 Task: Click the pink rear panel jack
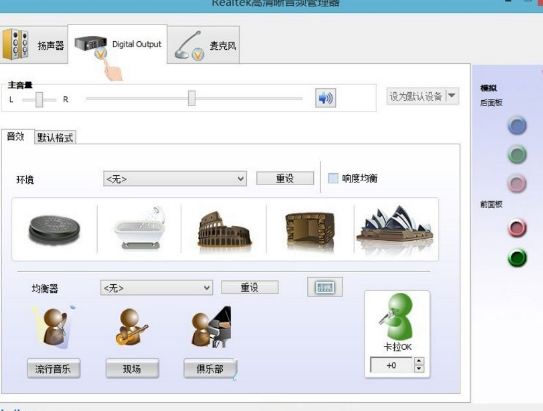tap(517, 184)
